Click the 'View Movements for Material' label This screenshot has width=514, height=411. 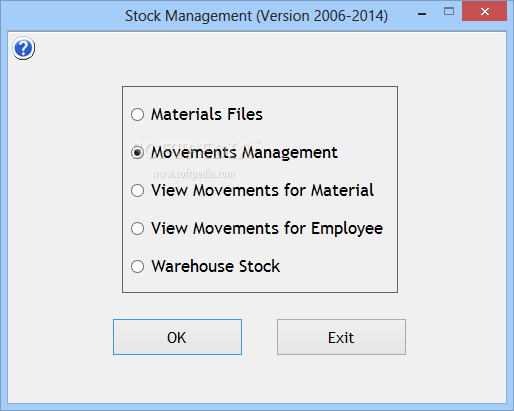[262, 190]
